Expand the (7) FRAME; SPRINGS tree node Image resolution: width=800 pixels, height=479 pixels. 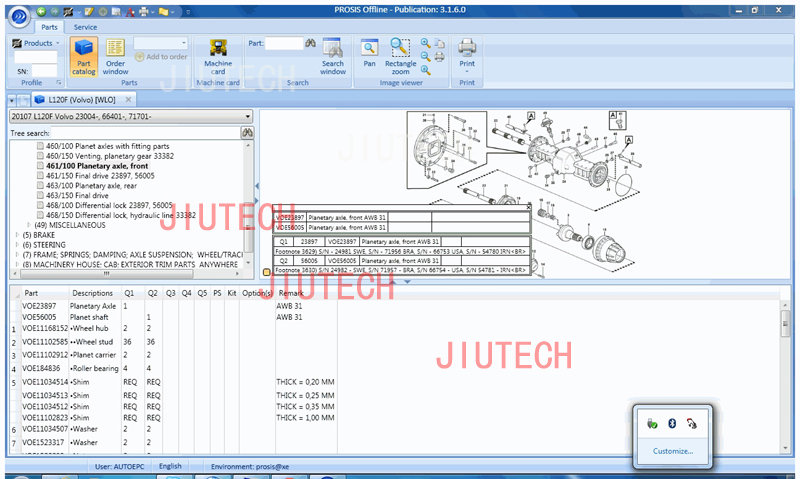pos(17,255)
